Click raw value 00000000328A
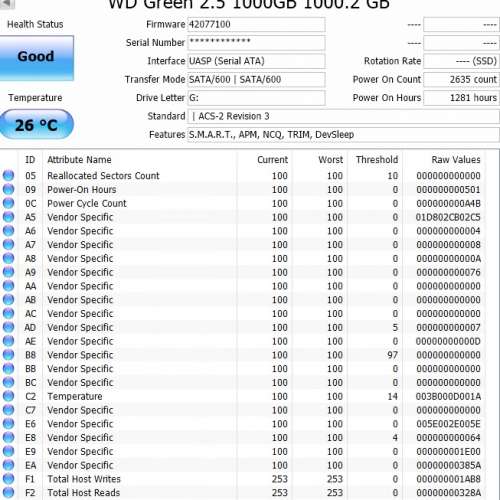 point(448,493)
